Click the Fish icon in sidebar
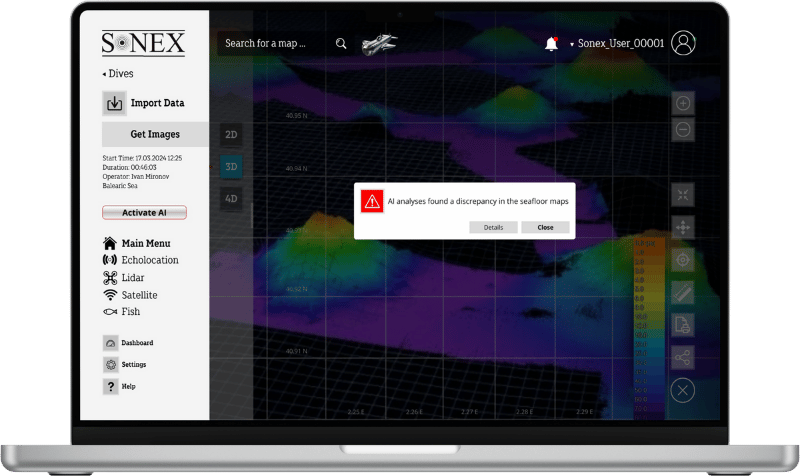Image resolution: width=800 pixels, height=476 pixels. [110, 312]
